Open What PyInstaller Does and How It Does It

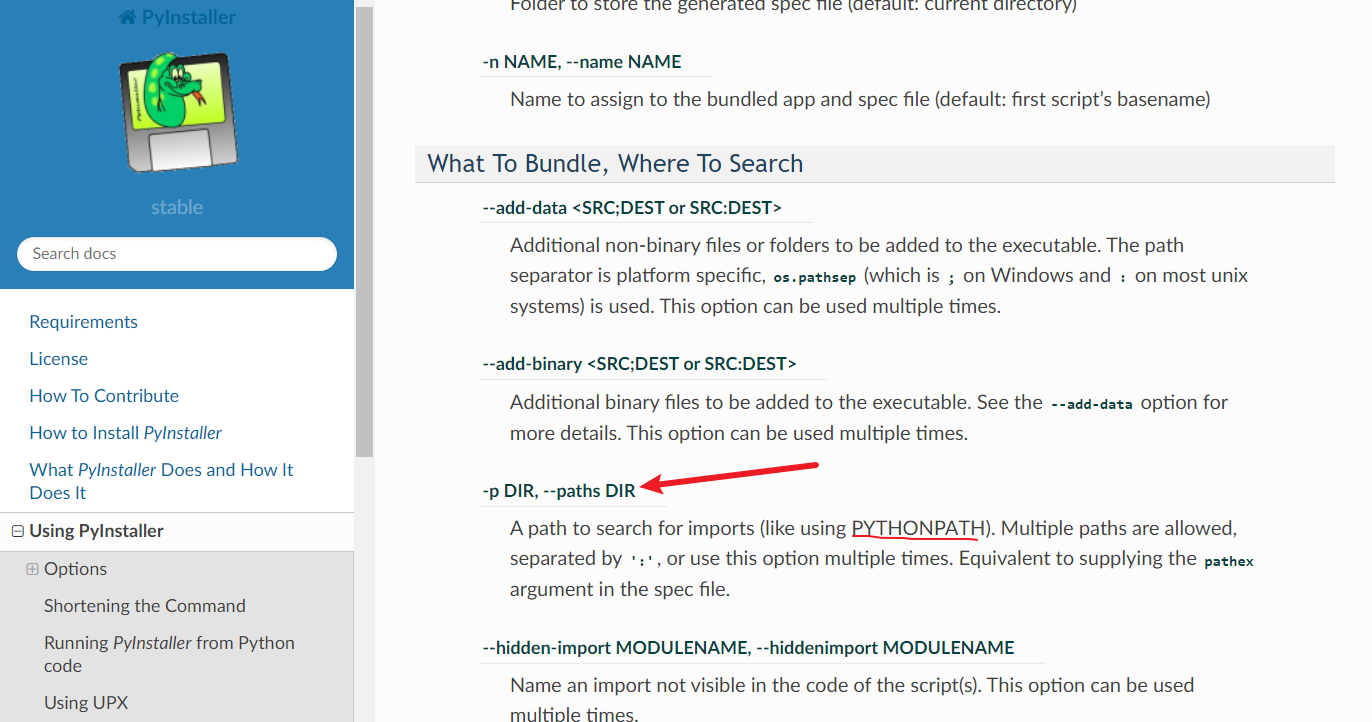161,481
